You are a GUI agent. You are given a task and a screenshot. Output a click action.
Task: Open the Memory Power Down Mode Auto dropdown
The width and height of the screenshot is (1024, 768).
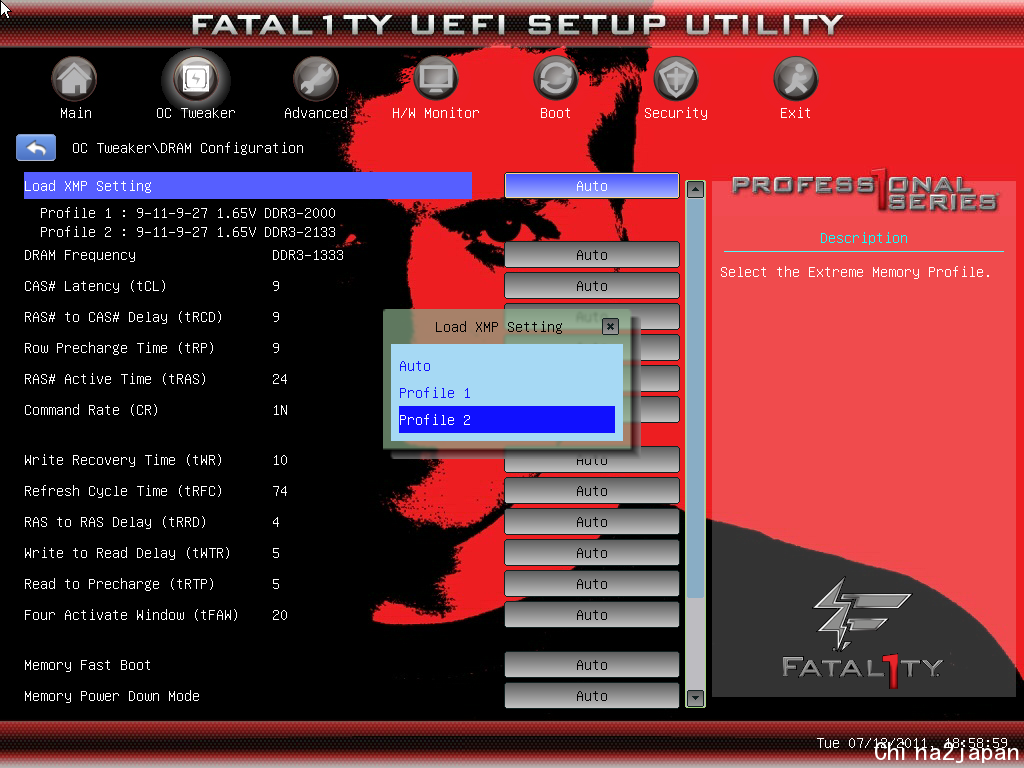[592, 696]
